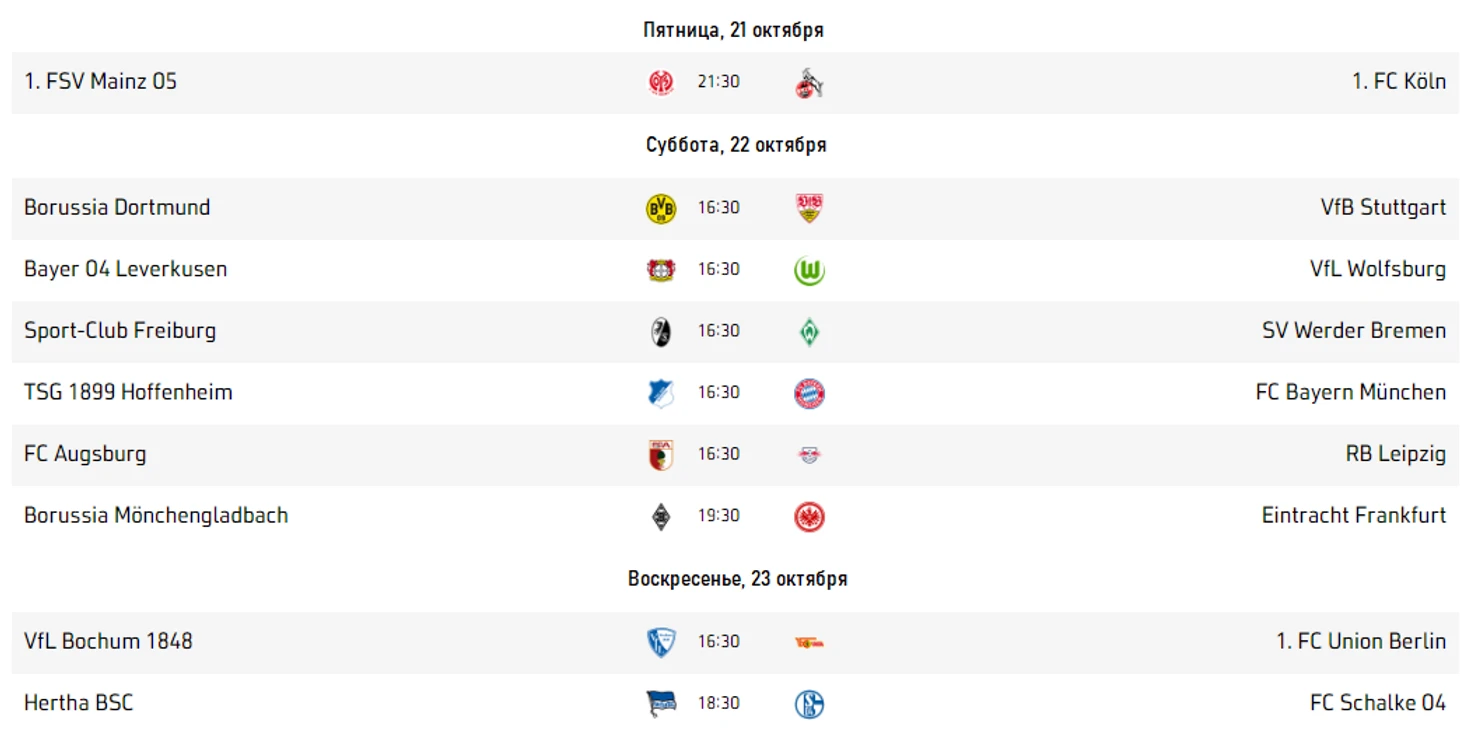Open the Sport-Club Freiburg team link
Image resolution: width=1460 pixels, height=736 pixels.
click(120, 331)
